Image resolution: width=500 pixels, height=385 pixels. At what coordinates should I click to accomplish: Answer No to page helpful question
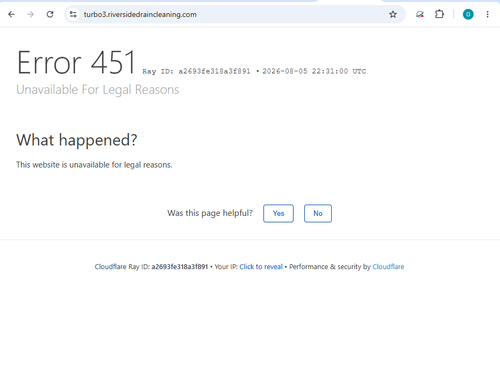318,213
